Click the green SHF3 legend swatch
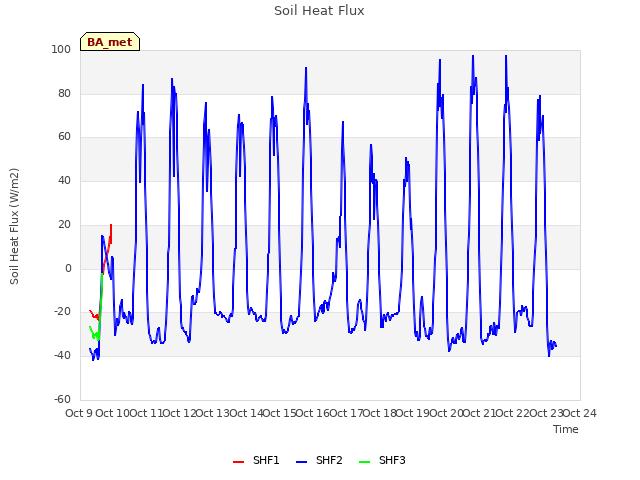The image size is (640, 480). point(364,462)
